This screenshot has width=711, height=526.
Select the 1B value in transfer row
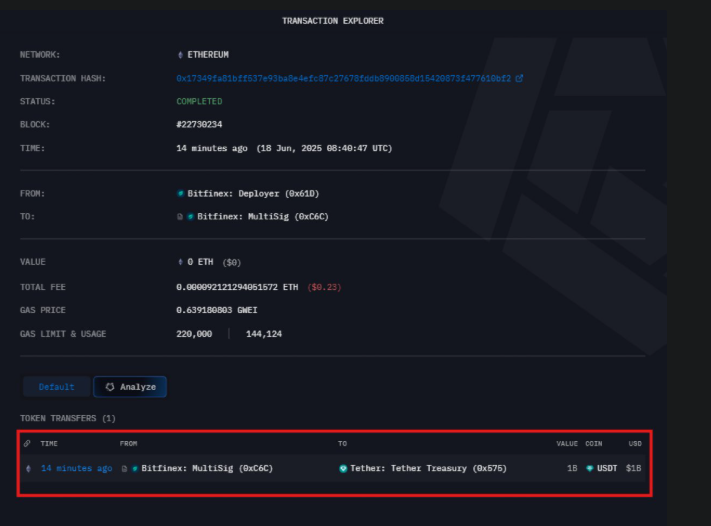572,468
